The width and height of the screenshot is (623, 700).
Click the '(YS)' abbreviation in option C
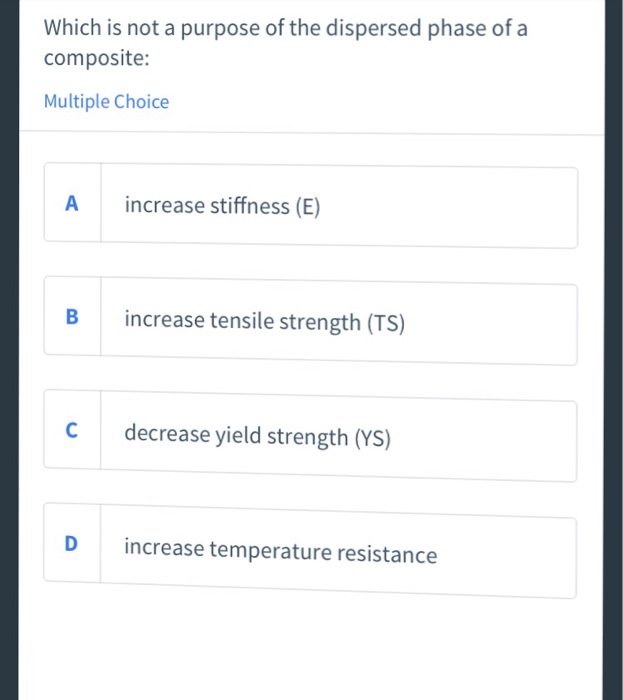click(x=373, y=438)
